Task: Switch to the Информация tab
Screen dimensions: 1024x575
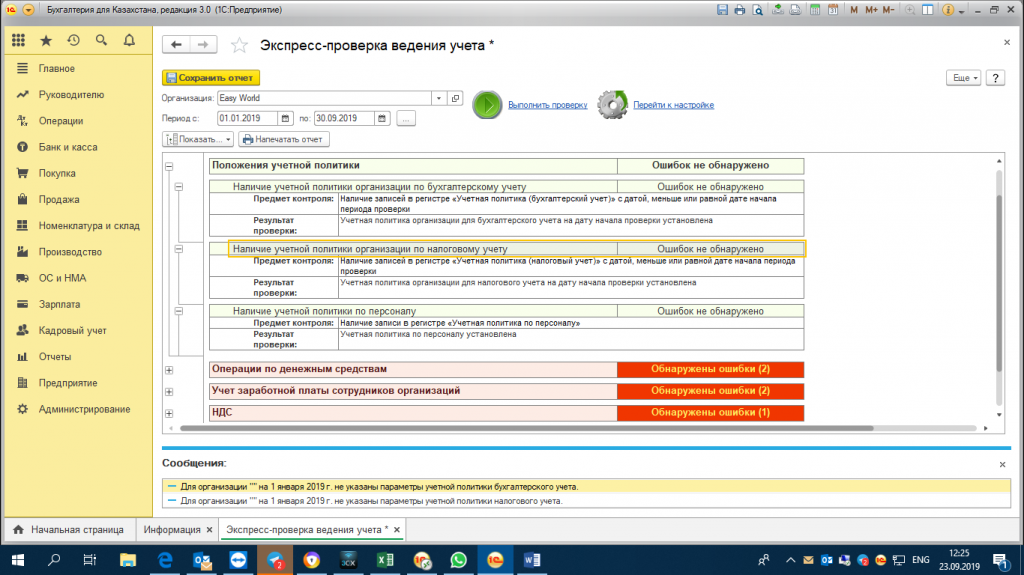Action: pyautogui.click(x=172, y=529)
